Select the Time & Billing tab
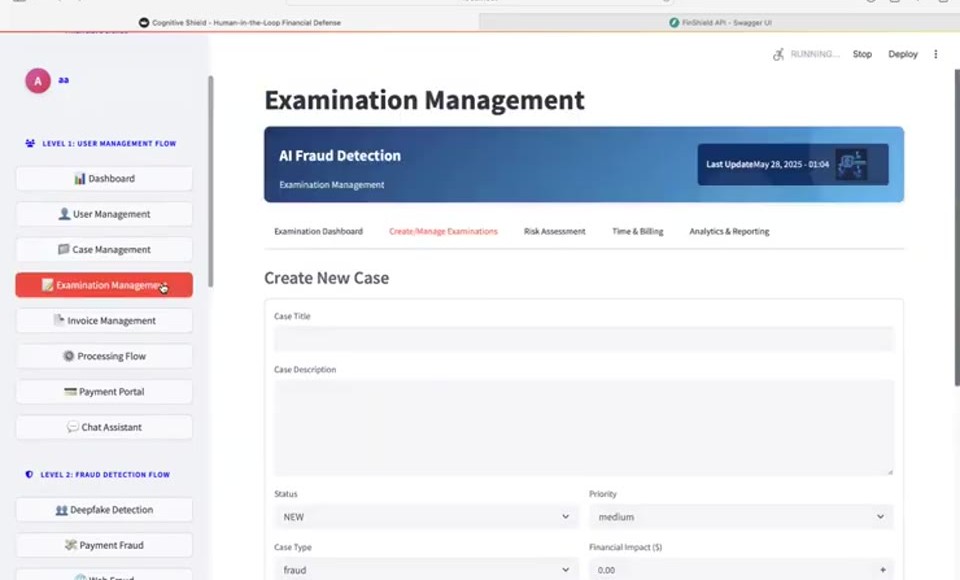The height and width of the screenshot is (580, 960). point(637,232)
